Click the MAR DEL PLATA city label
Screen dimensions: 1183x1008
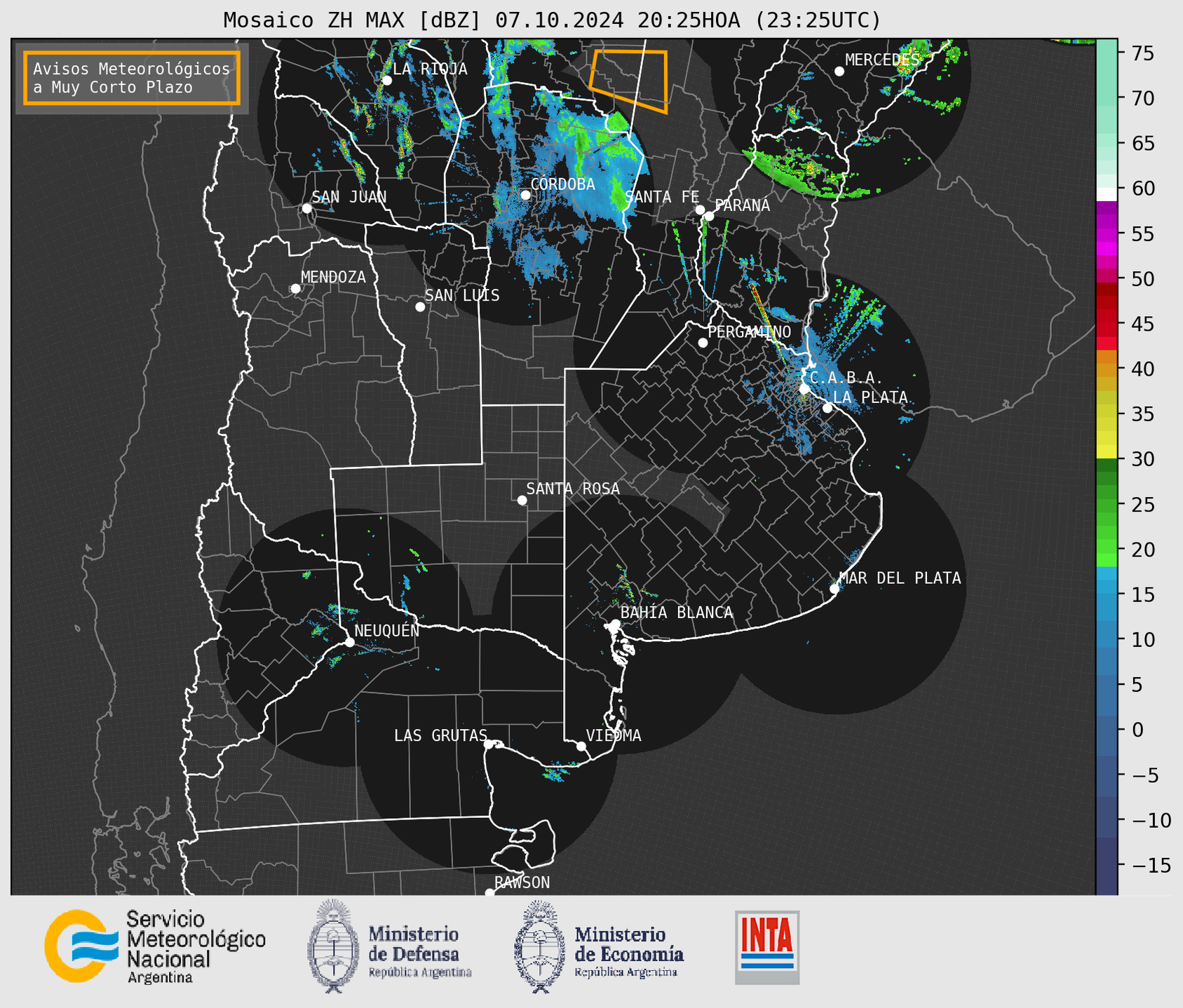(x=900, y=578)
